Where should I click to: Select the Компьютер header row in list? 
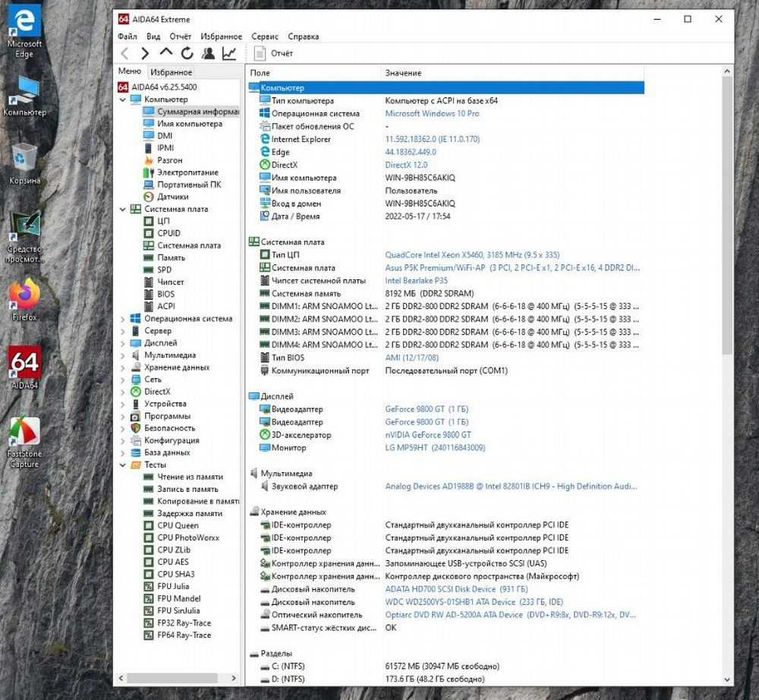446,88
